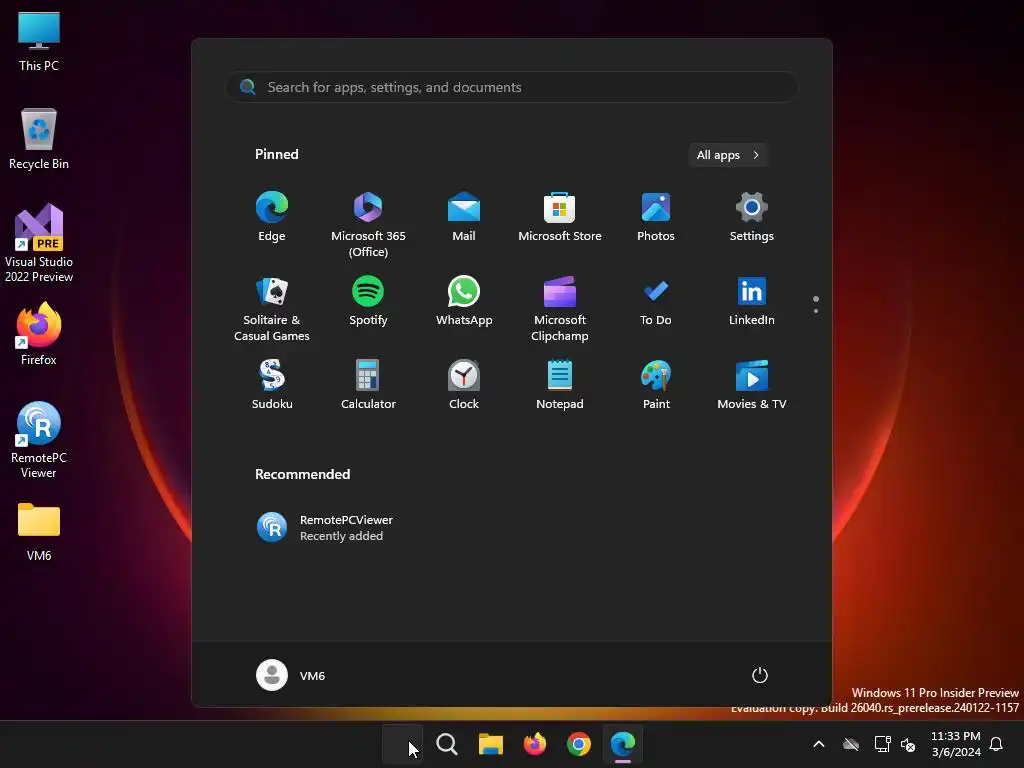The image size is (1024, 768).
Task: Open Movies & TV
Action: [752, 385]
